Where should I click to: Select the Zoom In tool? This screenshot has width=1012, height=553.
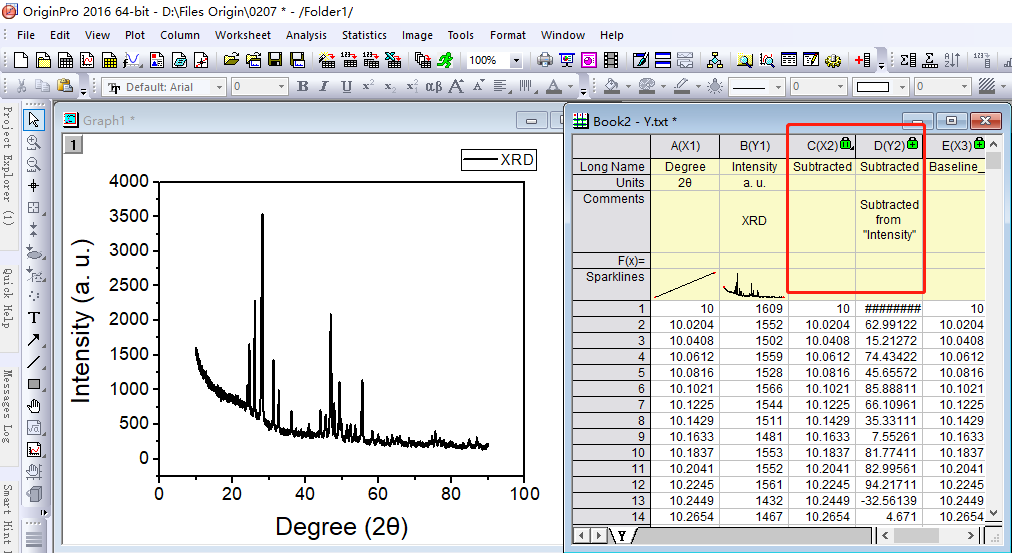(34, 142)
